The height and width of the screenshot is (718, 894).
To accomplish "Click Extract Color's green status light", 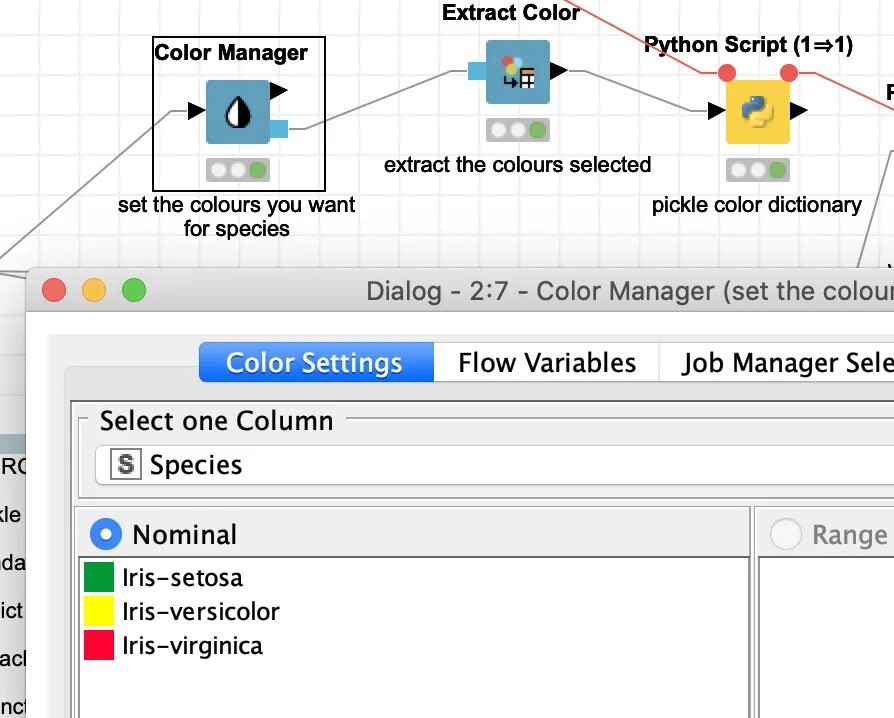I will (x=539, y=129).
